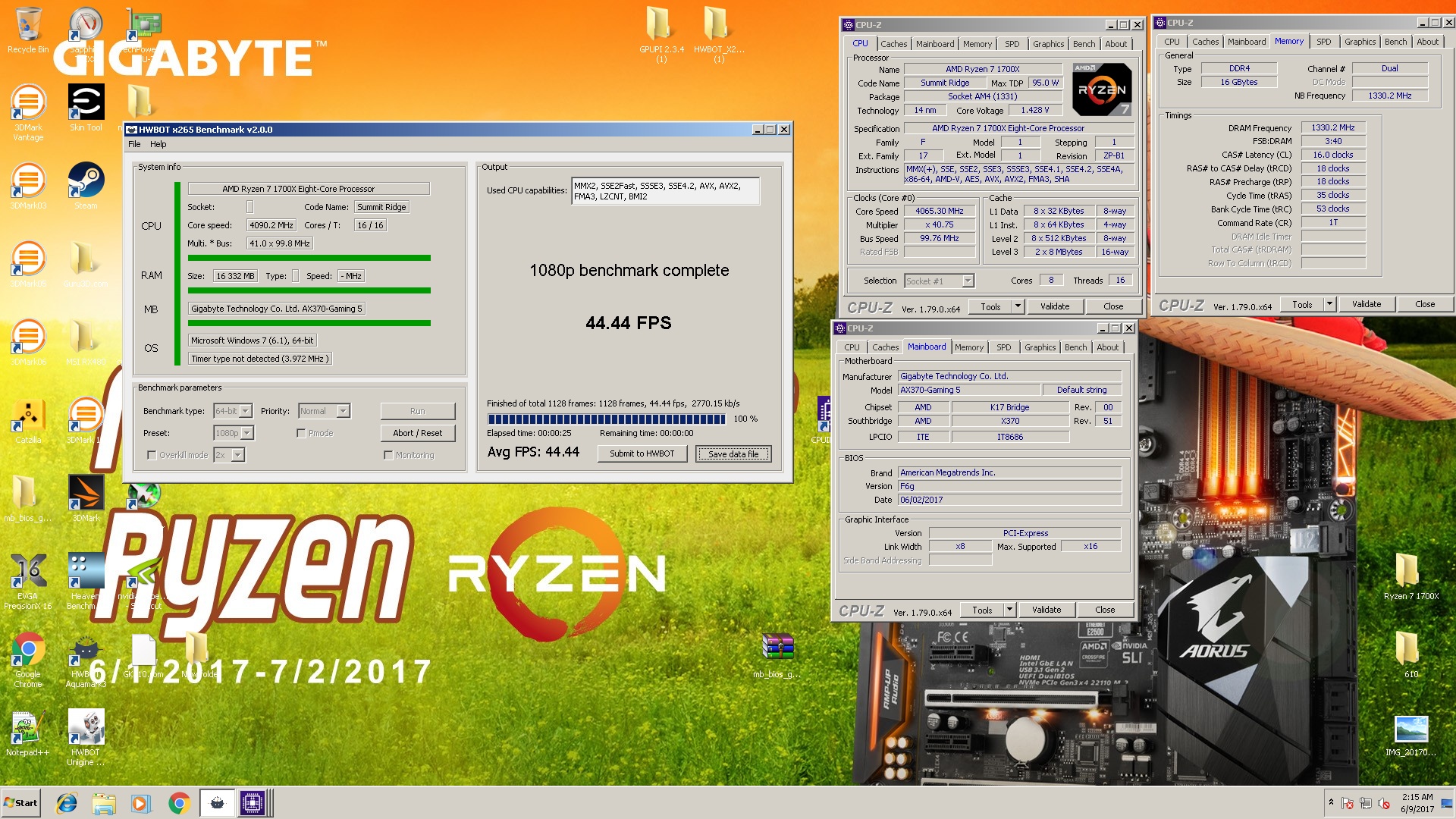
Task: Switch to the HWBOT x265 taskbar item
Action: tap(217, 803)
